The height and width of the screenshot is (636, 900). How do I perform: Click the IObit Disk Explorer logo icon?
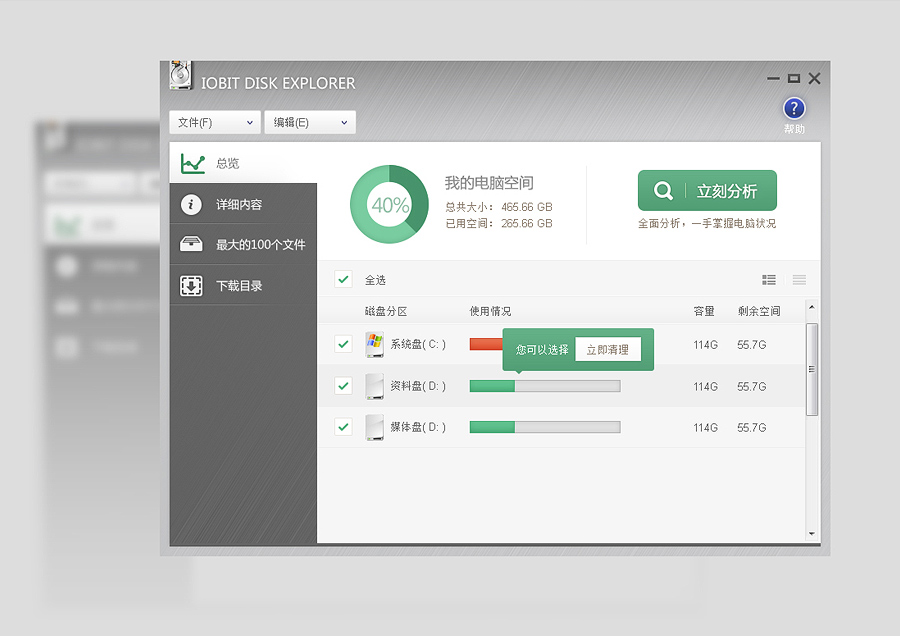click(x=181, y=75)
